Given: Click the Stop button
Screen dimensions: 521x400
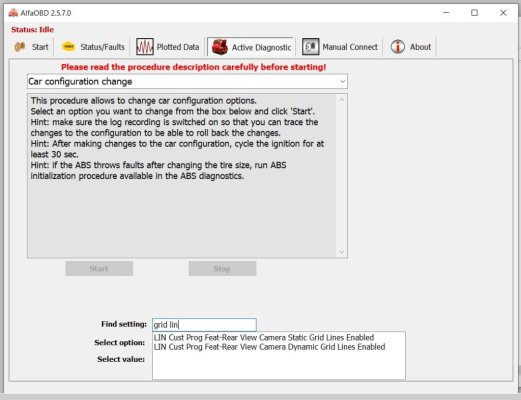Looking at the screenshot, I should pyautogui.click(x=222, y=269).
